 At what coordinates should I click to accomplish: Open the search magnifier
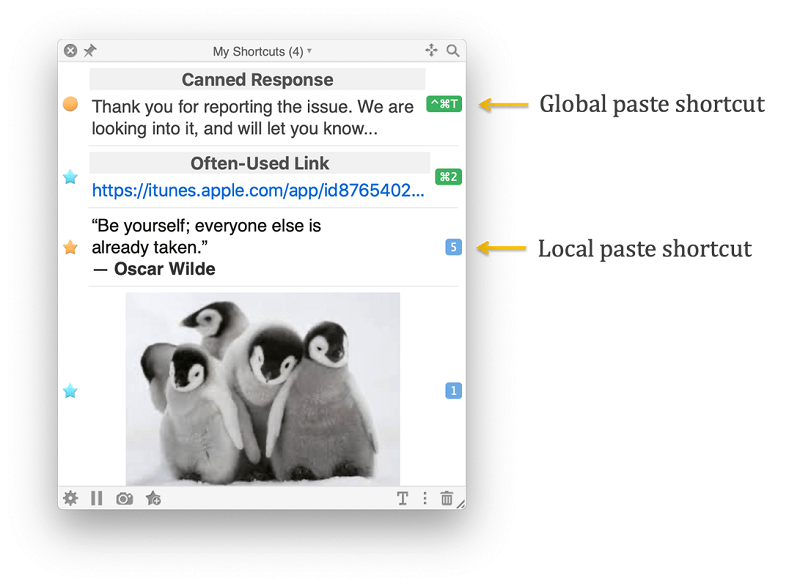pyautogui.click(x=453, y=50)
